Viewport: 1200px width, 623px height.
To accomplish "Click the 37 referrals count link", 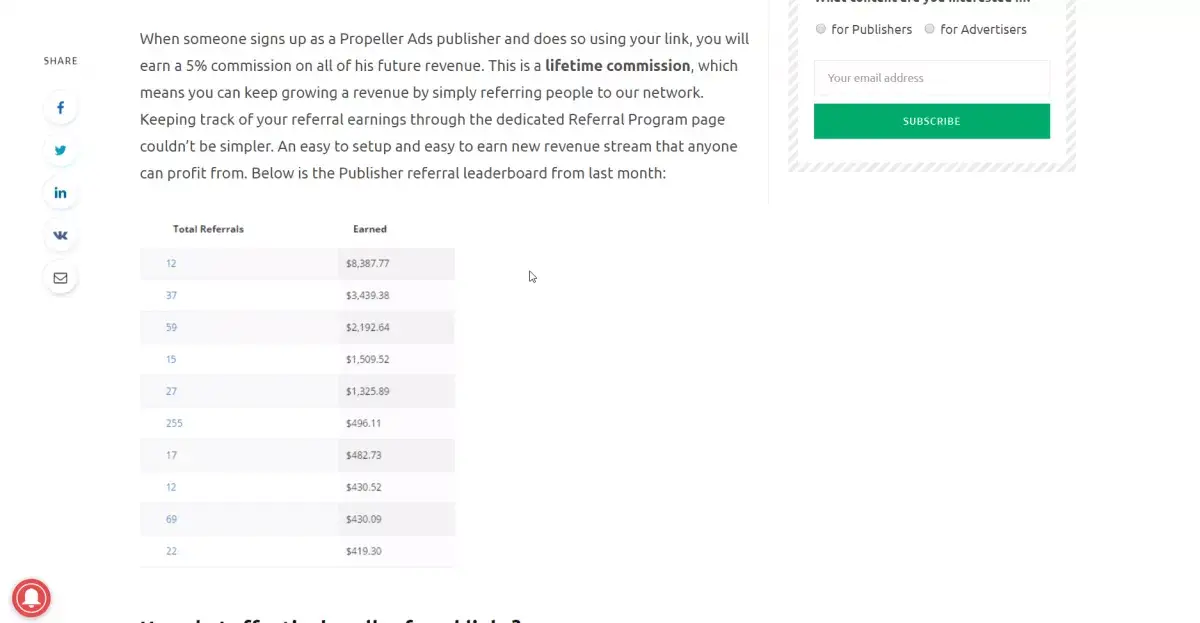I will (171, 295).
